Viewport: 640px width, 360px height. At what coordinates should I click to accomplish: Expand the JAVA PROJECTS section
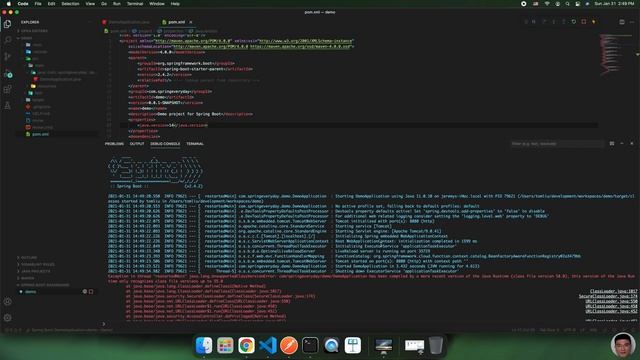point(36,271)
